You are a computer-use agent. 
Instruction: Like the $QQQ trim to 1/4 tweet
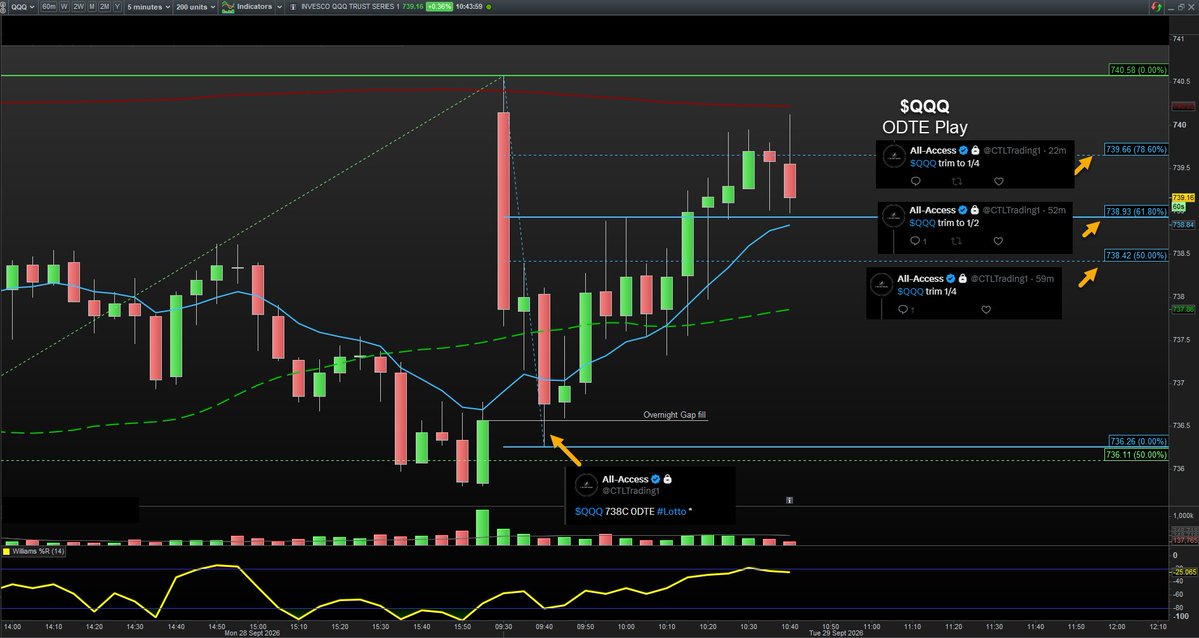[x=998, y=181]
